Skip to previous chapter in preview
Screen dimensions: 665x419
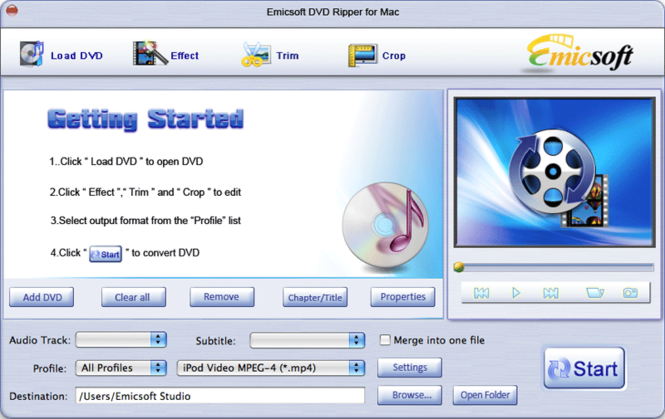[x=481, y=293]
